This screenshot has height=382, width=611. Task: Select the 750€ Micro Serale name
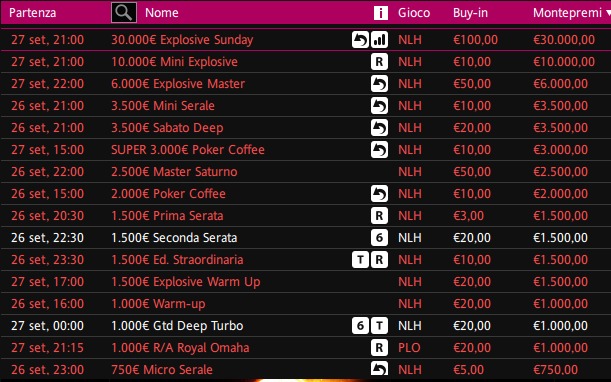click(162, 370)
